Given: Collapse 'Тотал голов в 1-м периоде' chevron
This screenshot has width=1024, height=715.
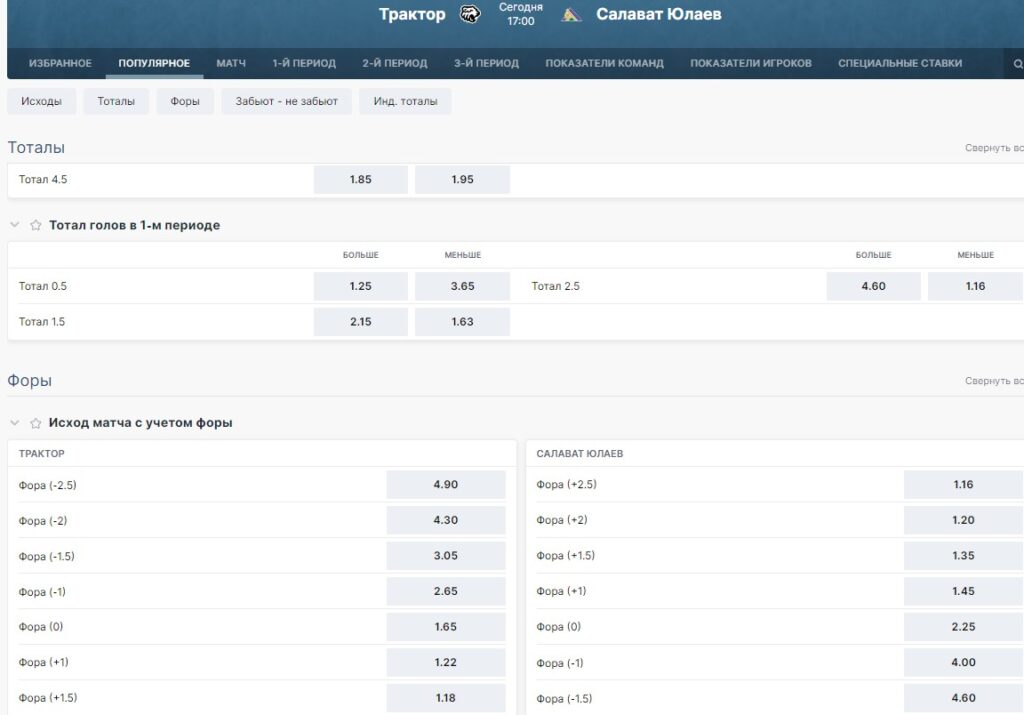Looking at the screenshot, I should click(14, 225).
